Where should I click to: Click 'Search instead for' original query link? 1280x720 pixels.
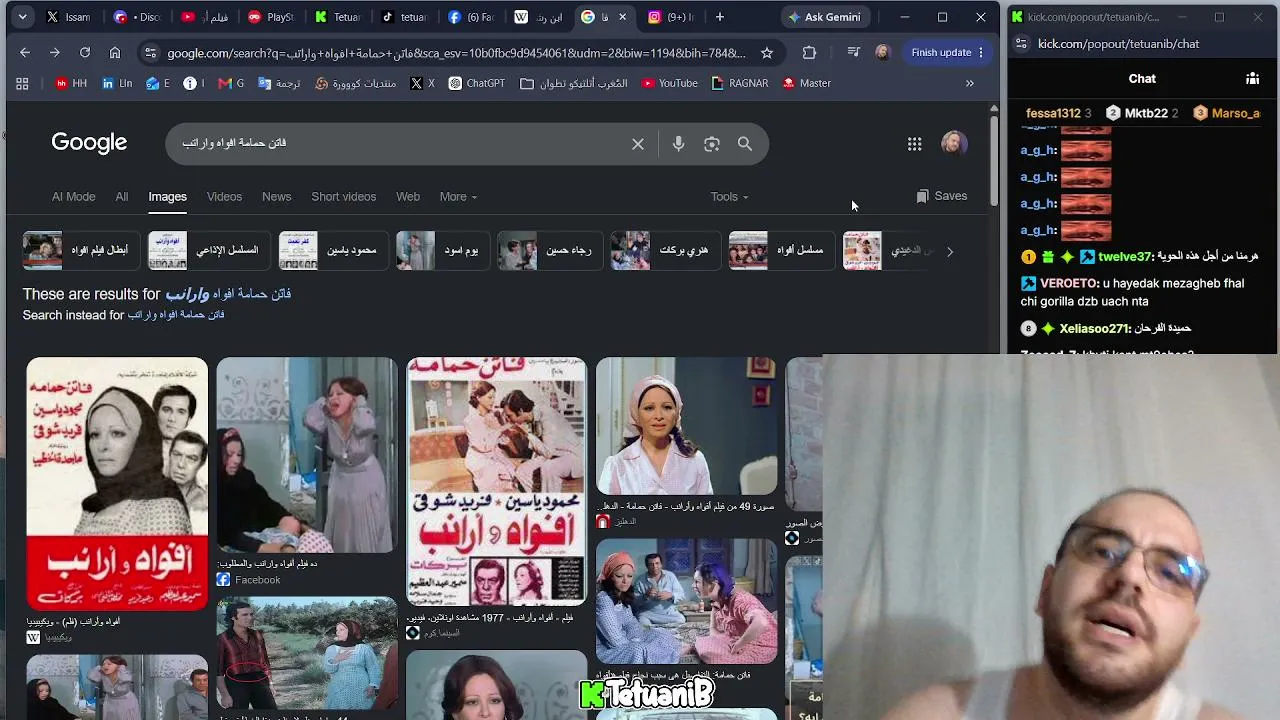tap(176, 315)
